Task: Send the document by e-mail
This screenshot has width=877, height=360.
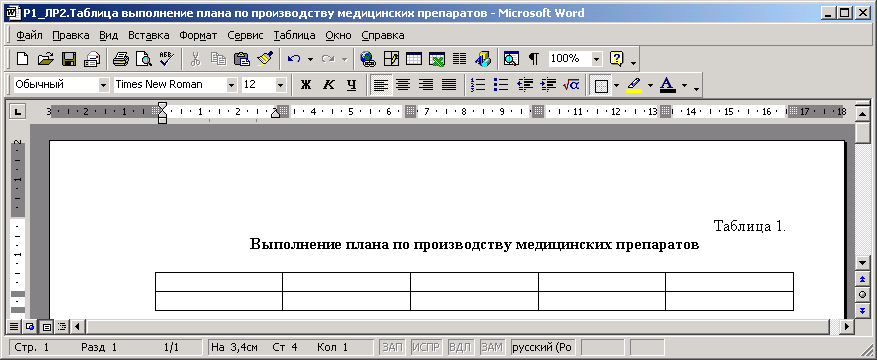Action: click(x=92, y=58)
